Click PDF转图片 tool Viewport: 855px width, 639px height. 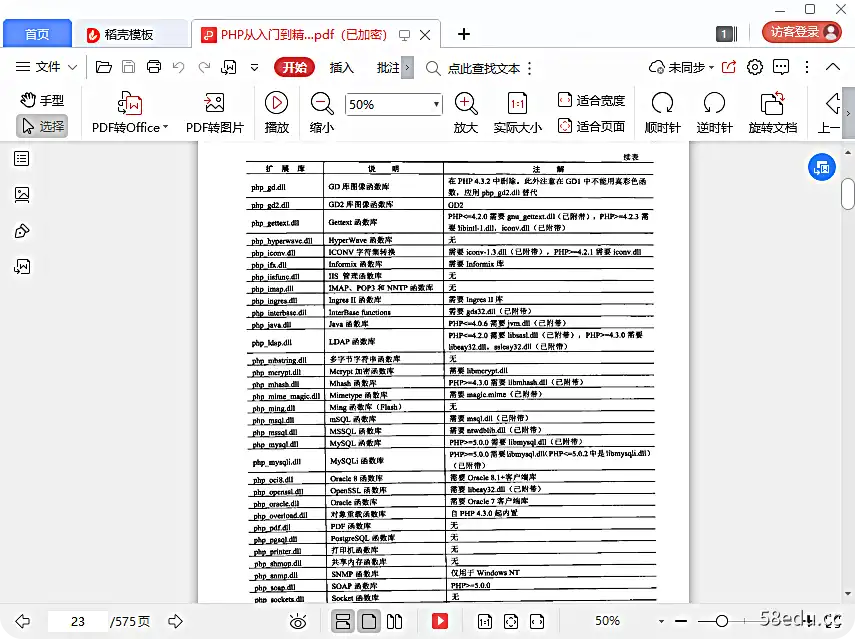pyautogui.click(x=215, y=113)
